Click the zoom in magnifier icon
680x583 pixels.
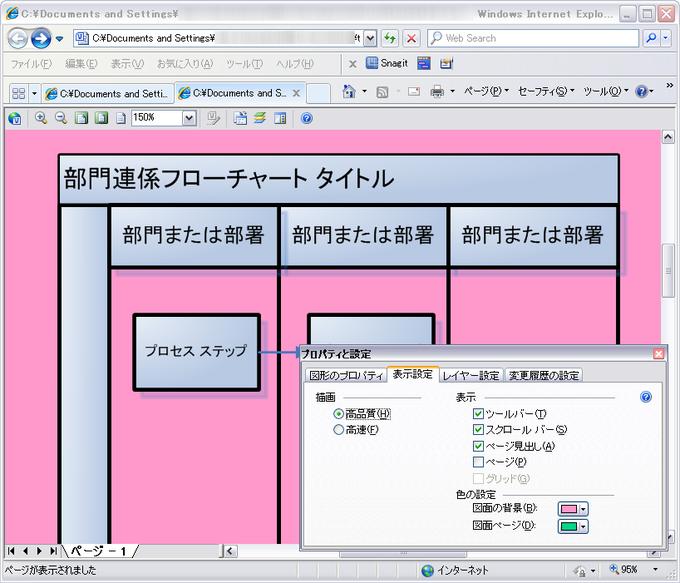click(x=41, y=118)
